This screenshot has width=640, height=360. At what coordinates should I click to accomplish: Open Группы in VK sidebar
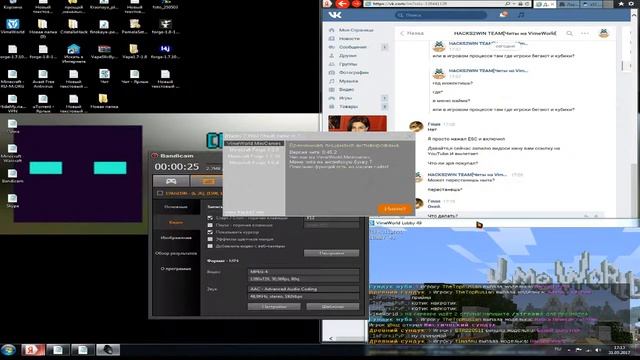(x=348, y=64)
